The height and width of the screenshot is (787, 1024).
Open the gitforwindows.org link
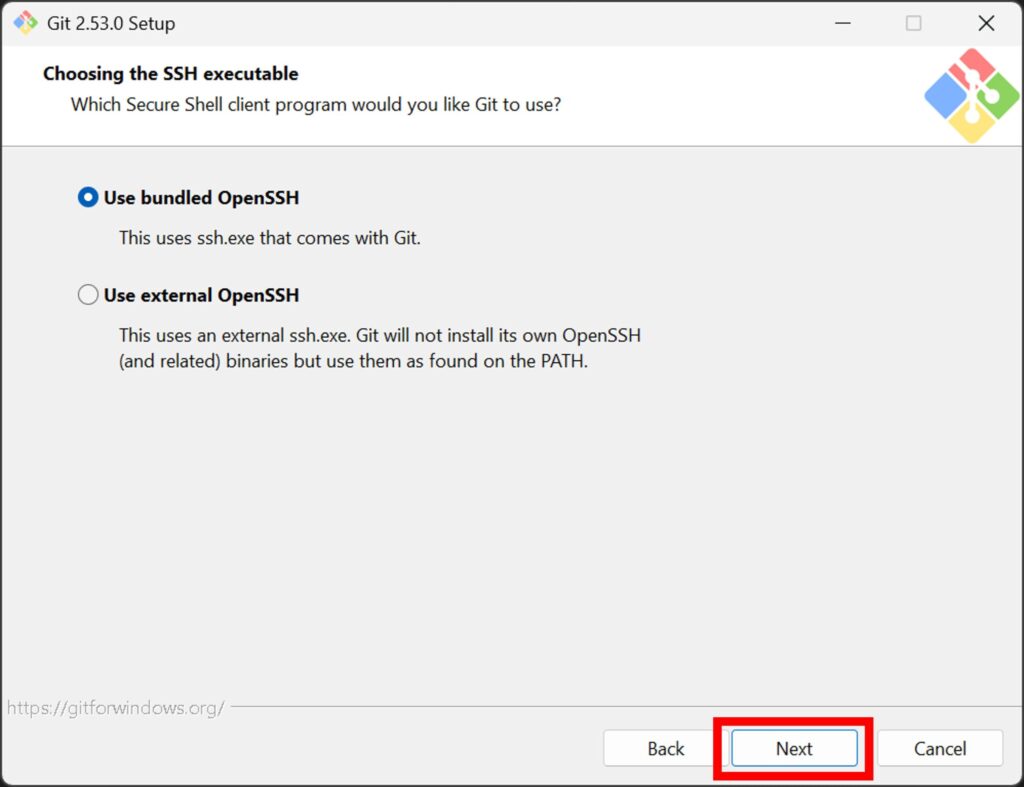115,708
